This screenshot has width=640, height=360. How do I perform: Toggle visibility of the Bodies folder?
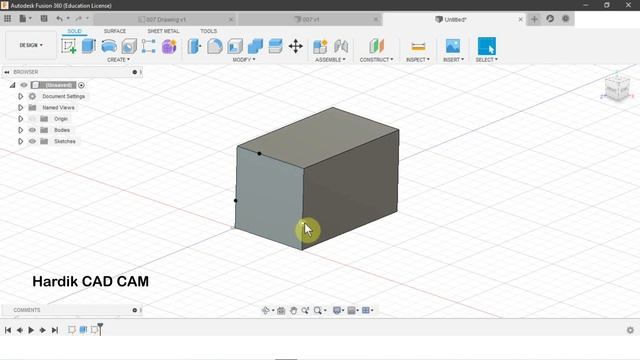pyautogui.click(x=32, y=130)
